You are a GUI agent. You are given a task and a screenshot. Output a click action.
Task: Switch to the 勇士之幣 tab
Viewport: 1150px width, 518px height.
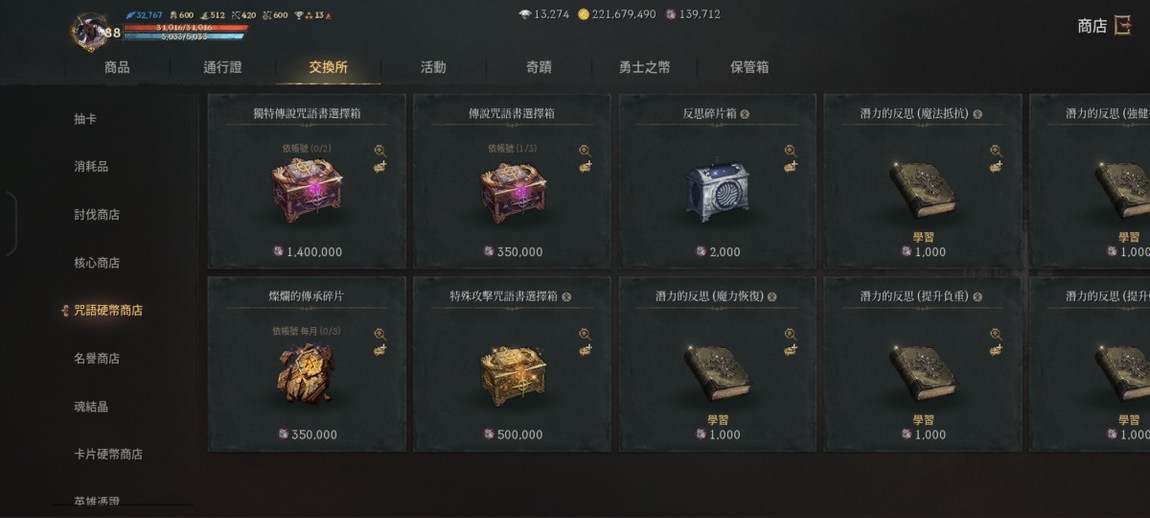[645, 68]
